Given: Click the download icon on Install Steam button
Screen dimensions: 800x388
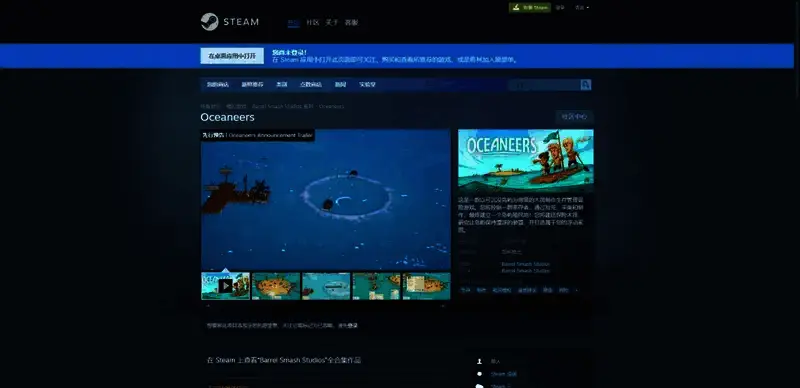Looking at the screenshot, I should click(516, 8).
